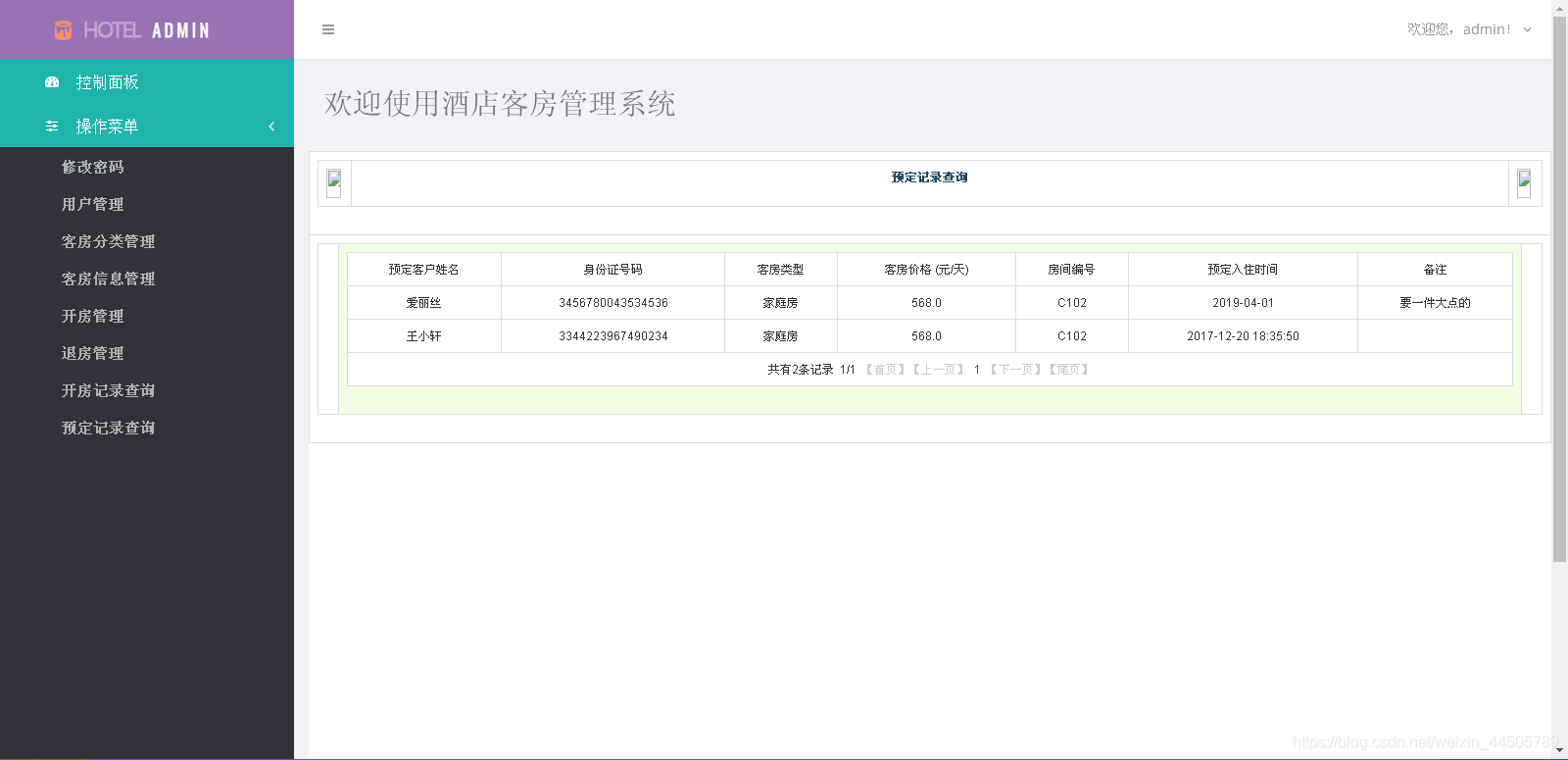This screenshot has height=760, width=1568.
Task: Click 家庭房 in the 王小轩 row
Action: pos(781,336)
